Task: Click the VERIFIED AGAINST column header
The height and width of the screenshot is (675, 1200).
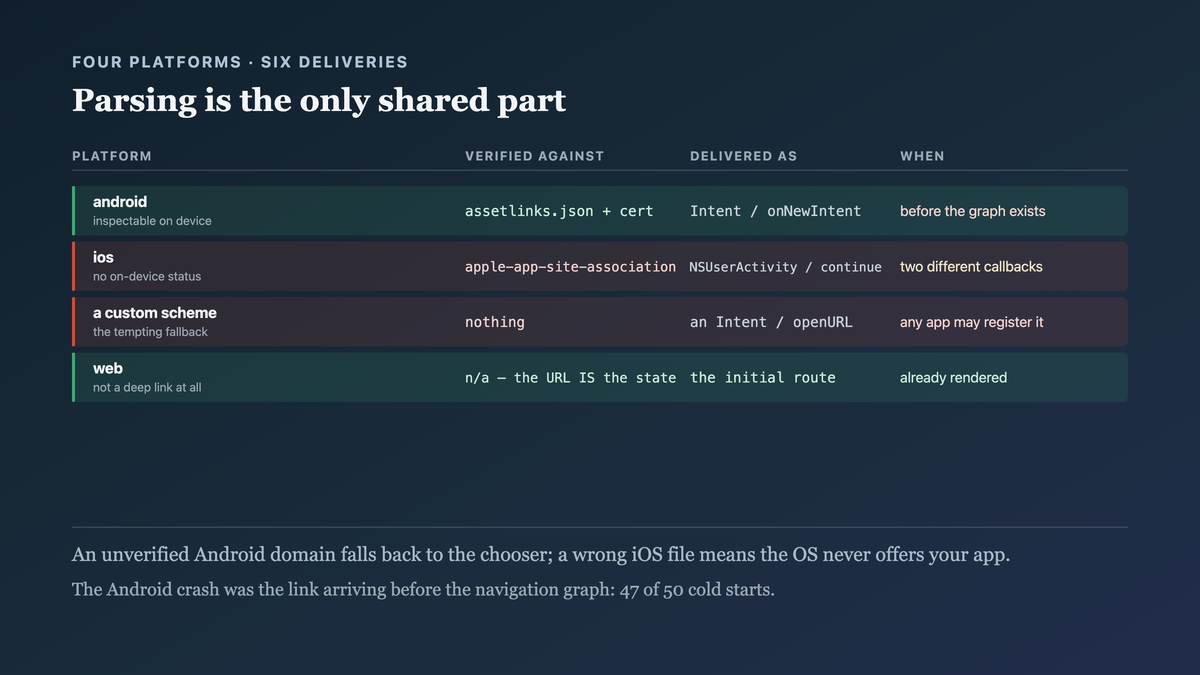Action: point(535,156)
